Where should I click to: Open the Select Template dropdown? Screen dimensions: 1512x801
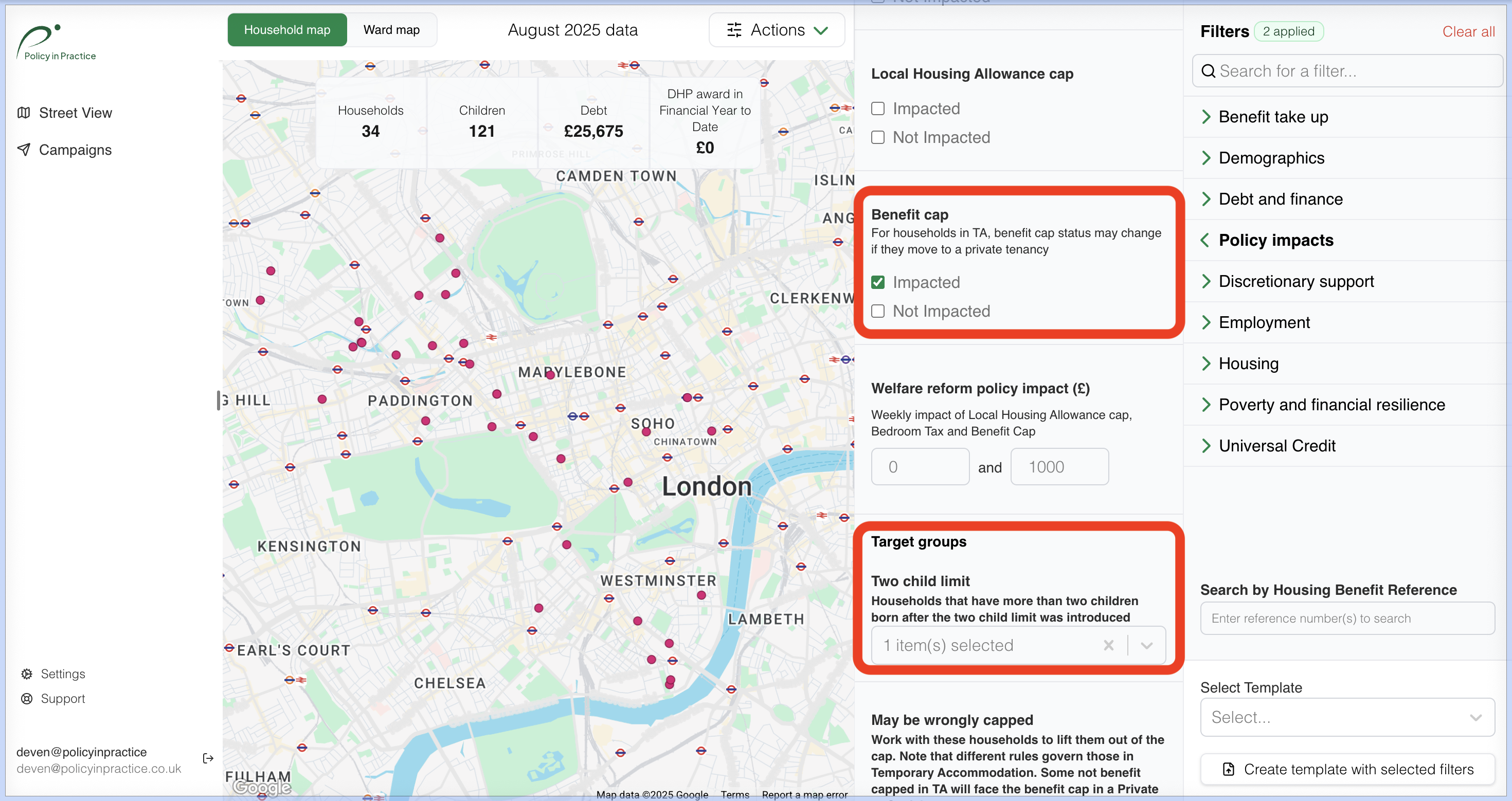(x=1346, y=717)
